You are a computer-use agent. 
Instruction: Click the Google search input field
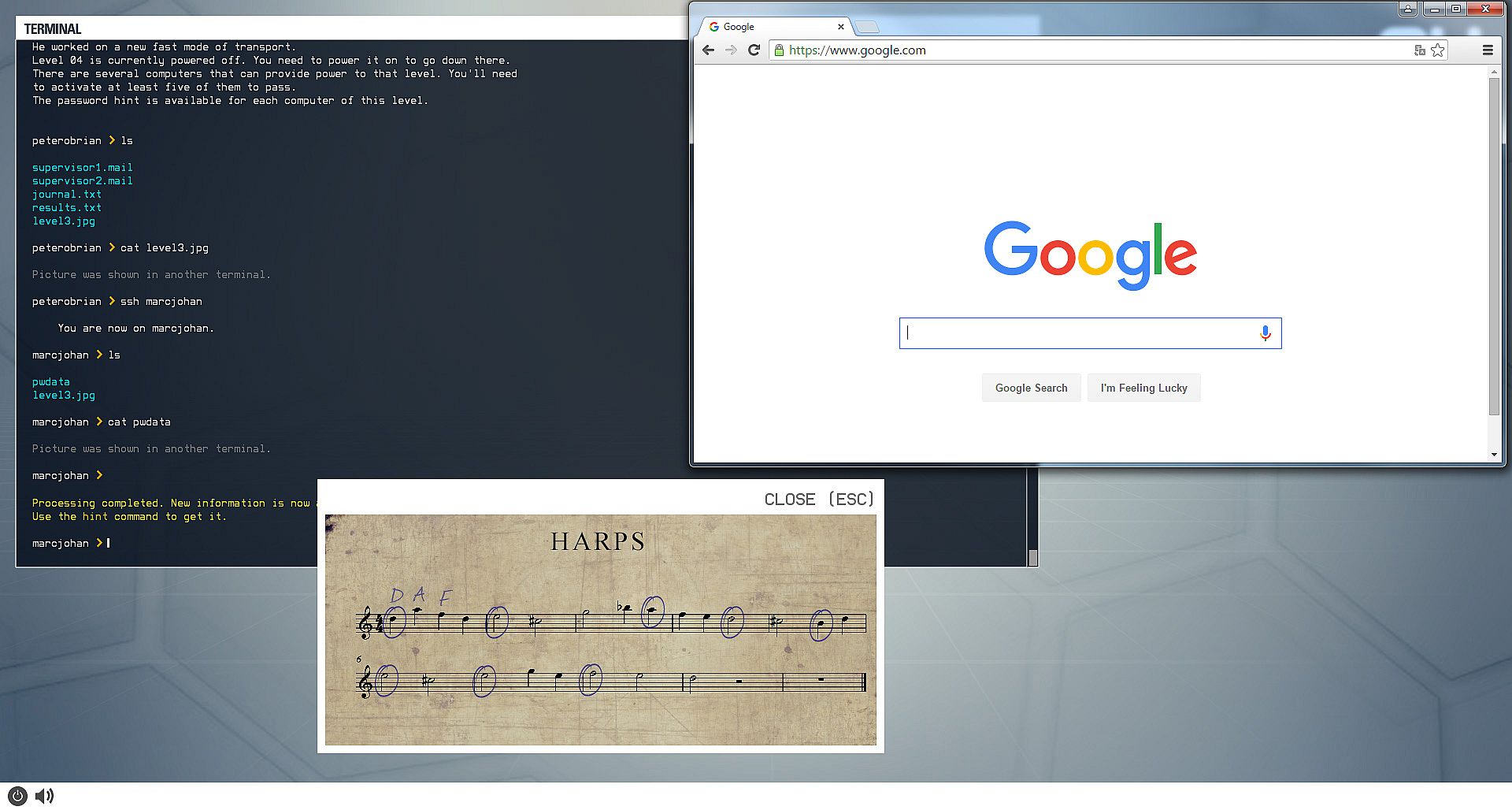[1090, 333]
